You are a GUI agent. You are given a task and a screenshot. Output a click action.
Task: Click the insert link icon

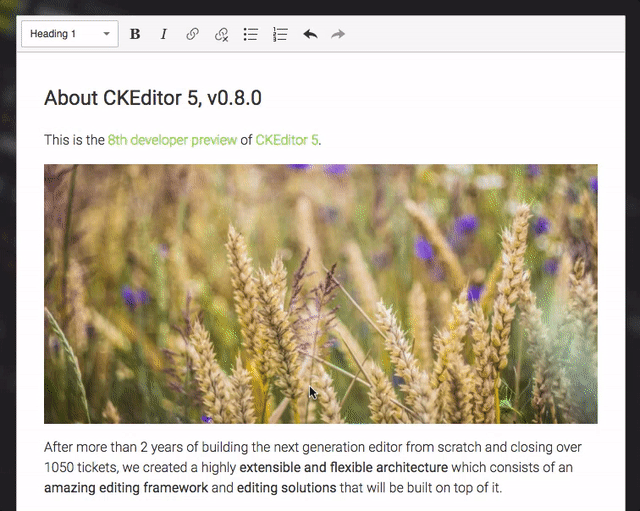(x=192, y=34)
